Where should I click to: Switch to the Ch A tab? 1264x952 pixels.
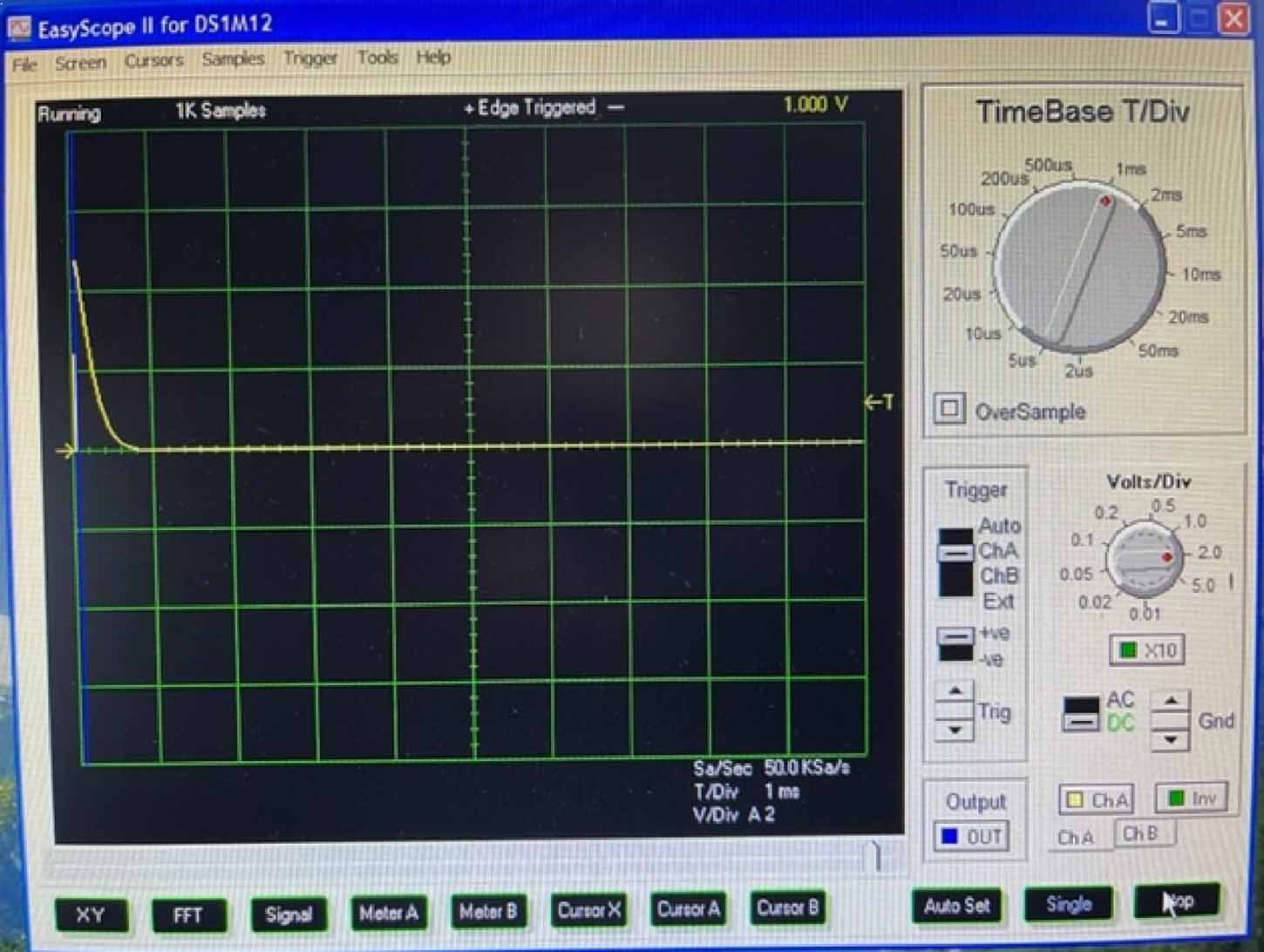click(x=1076, y=837)
